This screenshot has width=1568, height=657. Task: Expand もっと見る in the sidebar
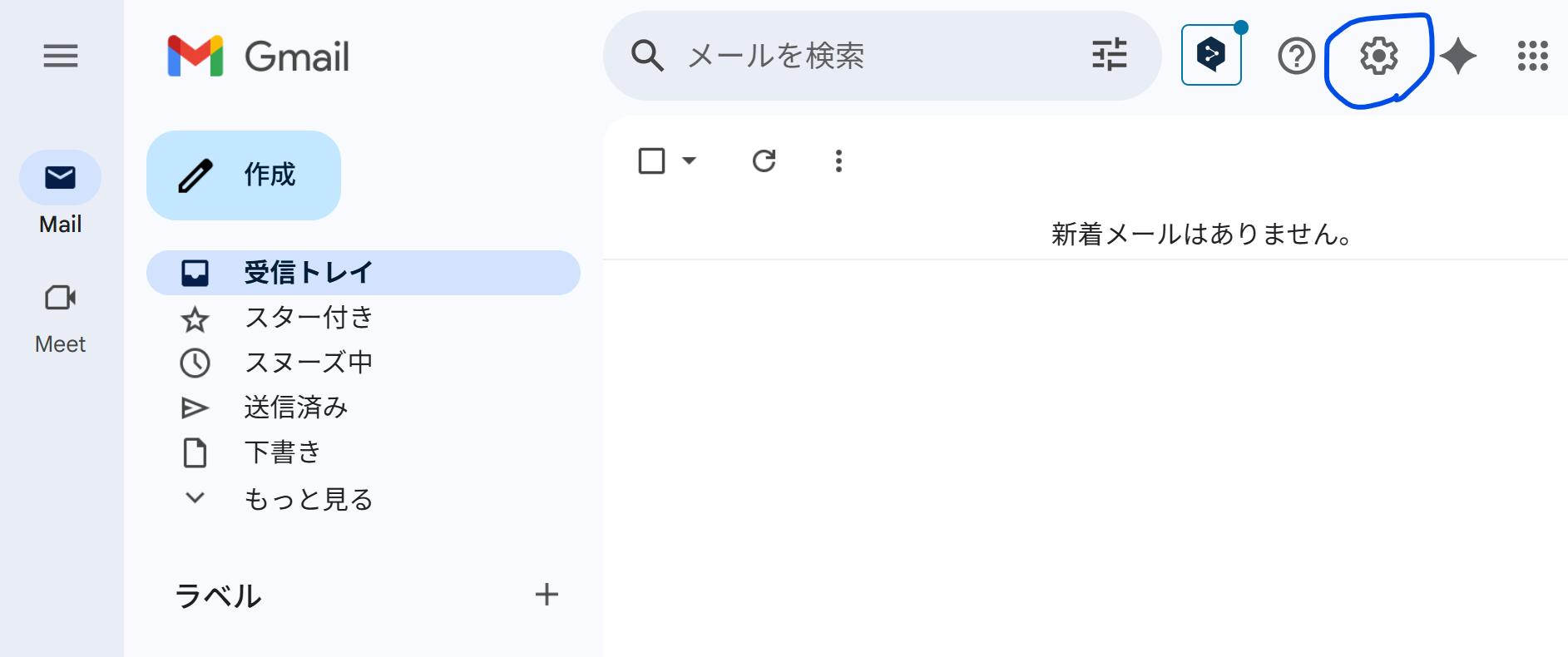(x=309, y=498)
